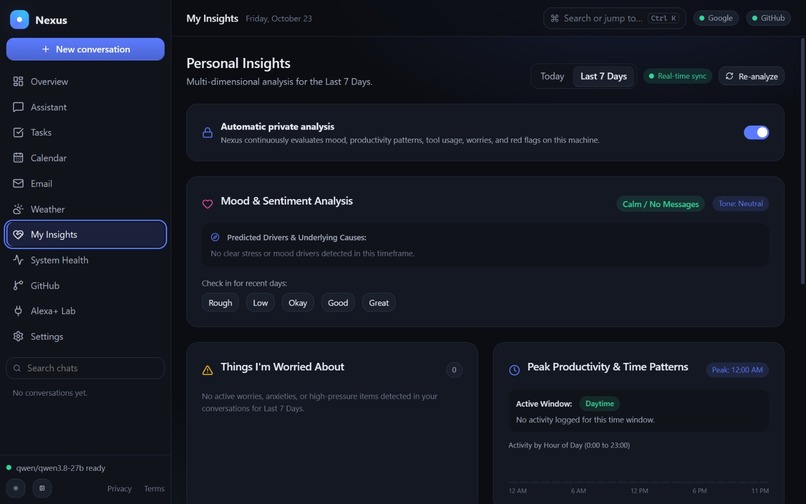Click the Friday, October 23 date text
806x504 pixels.
(279, 19)
